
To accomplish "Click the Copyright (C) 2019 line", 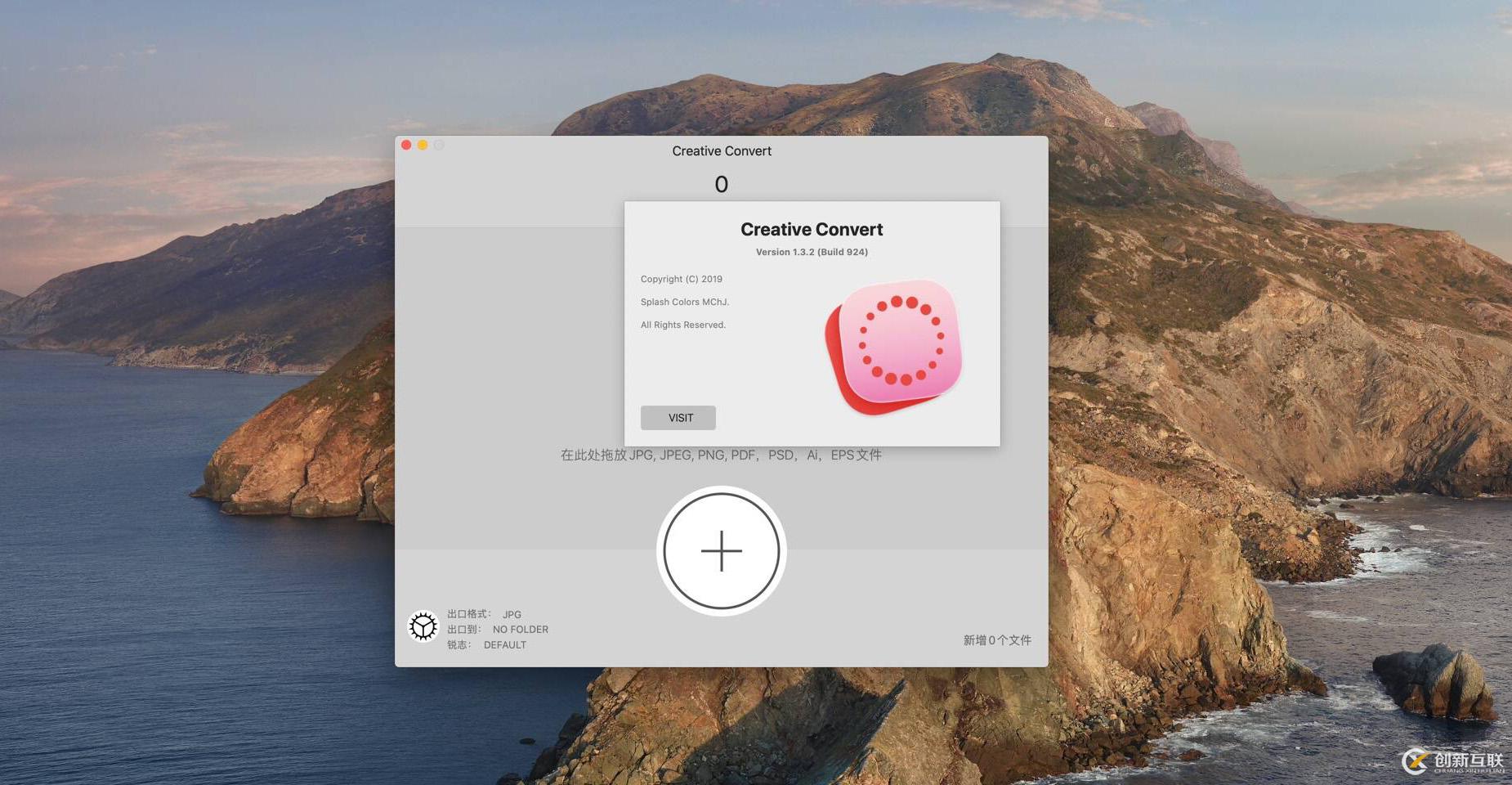I will (x=682, y=279).
